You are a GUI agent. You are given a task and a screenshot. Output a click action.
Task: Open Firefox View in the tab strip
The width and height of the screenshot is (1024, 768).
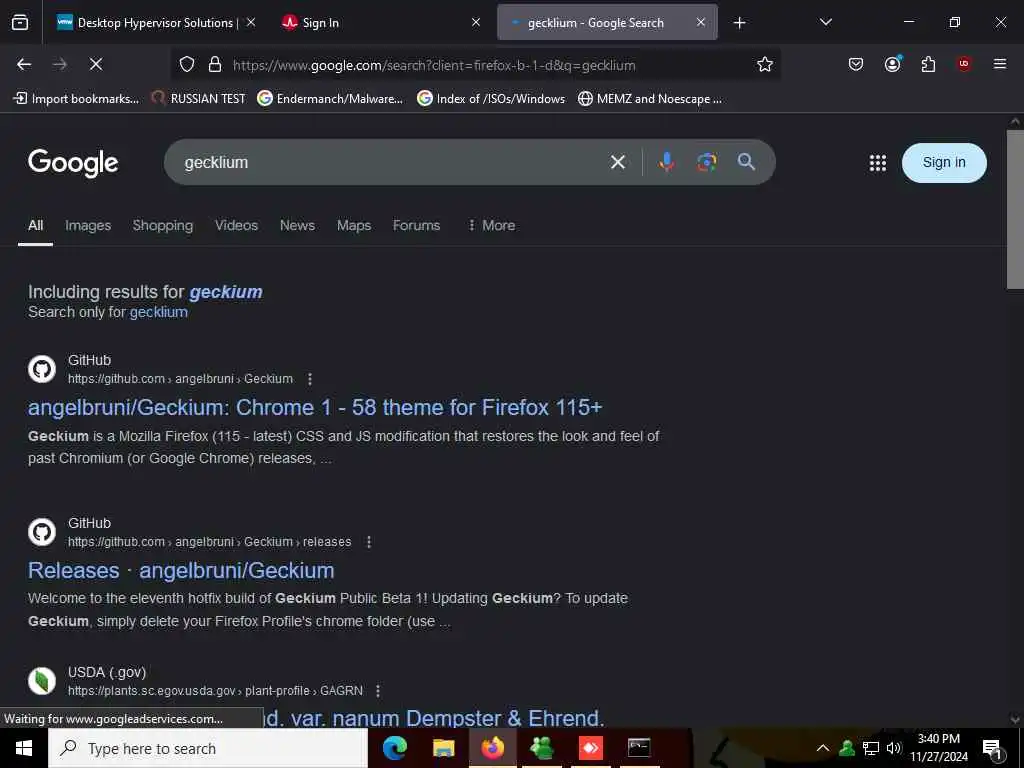(20, 23)
